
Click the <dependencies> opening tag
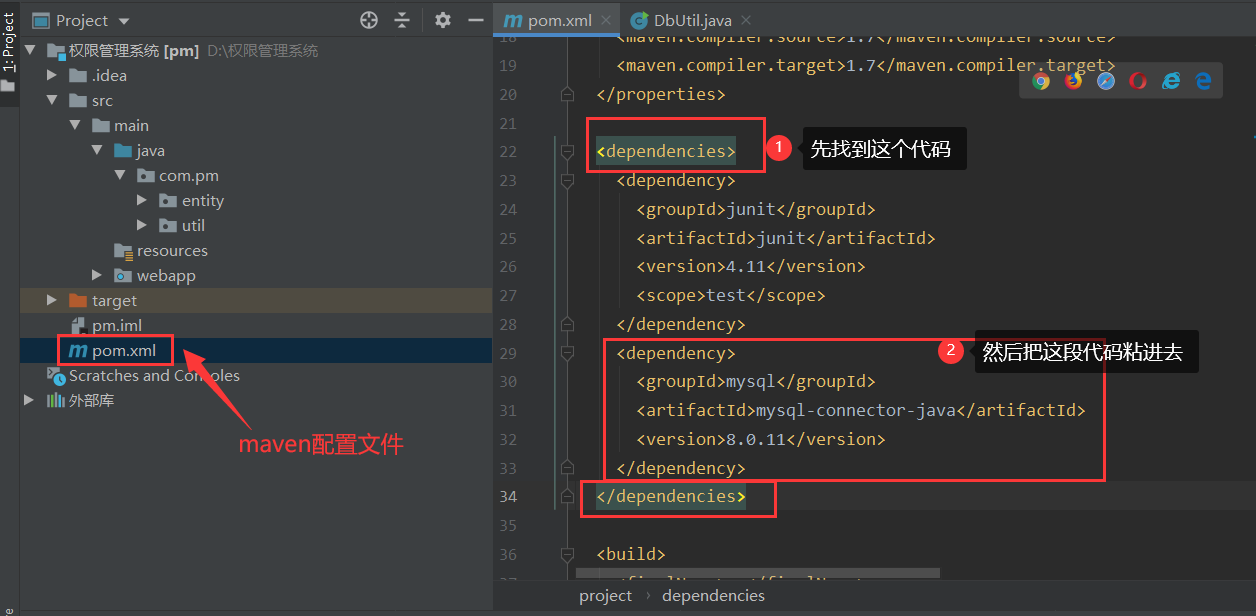[x=666, y=151]
